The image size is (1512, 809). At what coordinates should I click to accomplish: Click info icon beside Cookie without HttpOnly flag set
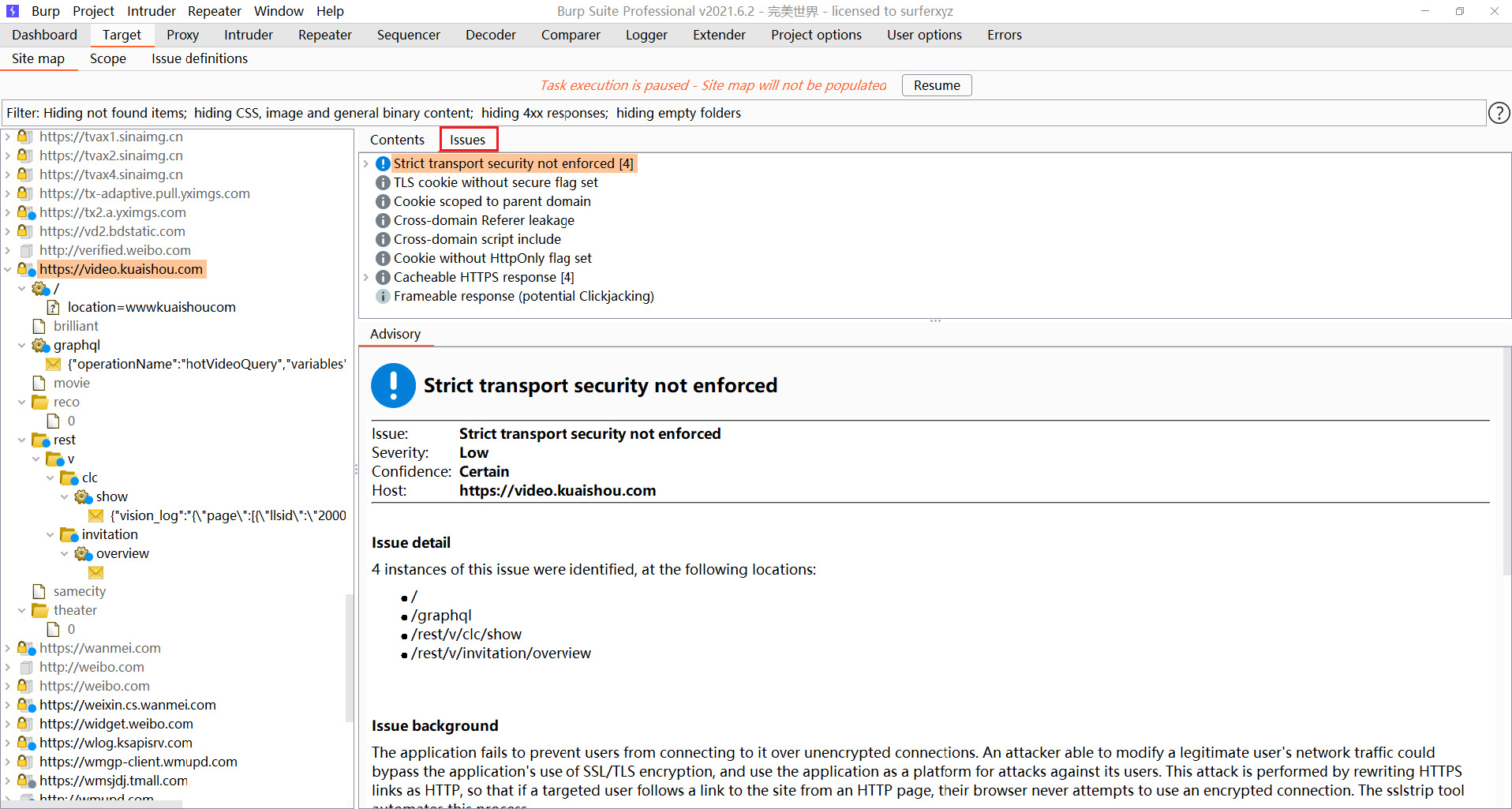point(383,258)
